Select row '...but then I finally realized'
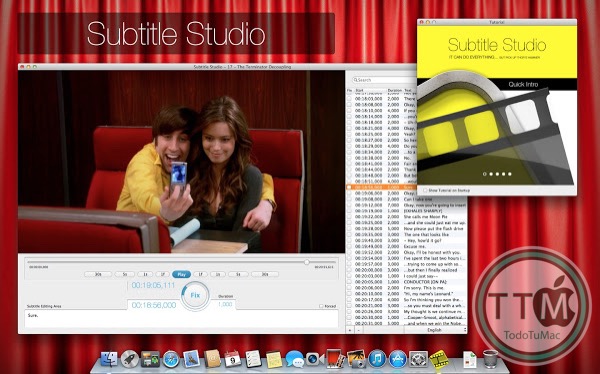Viewport: 600px width, 374px height. point(407,270)
